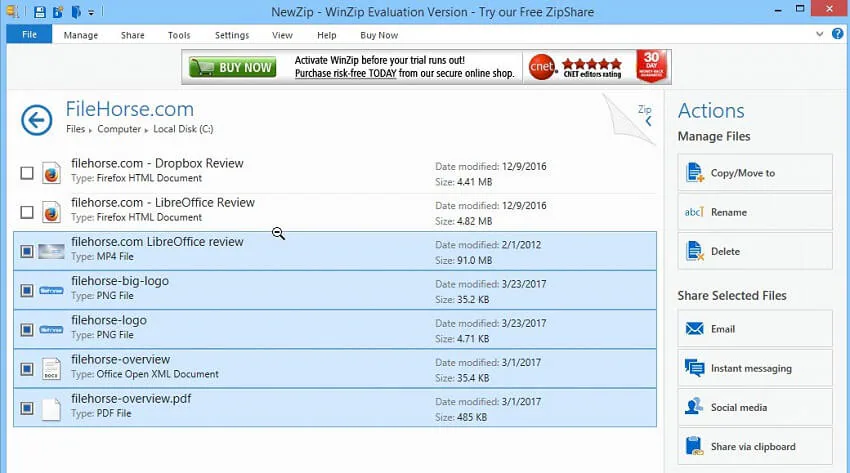
Task: Go back using the circular arrow button
Action: coord(37,120)
